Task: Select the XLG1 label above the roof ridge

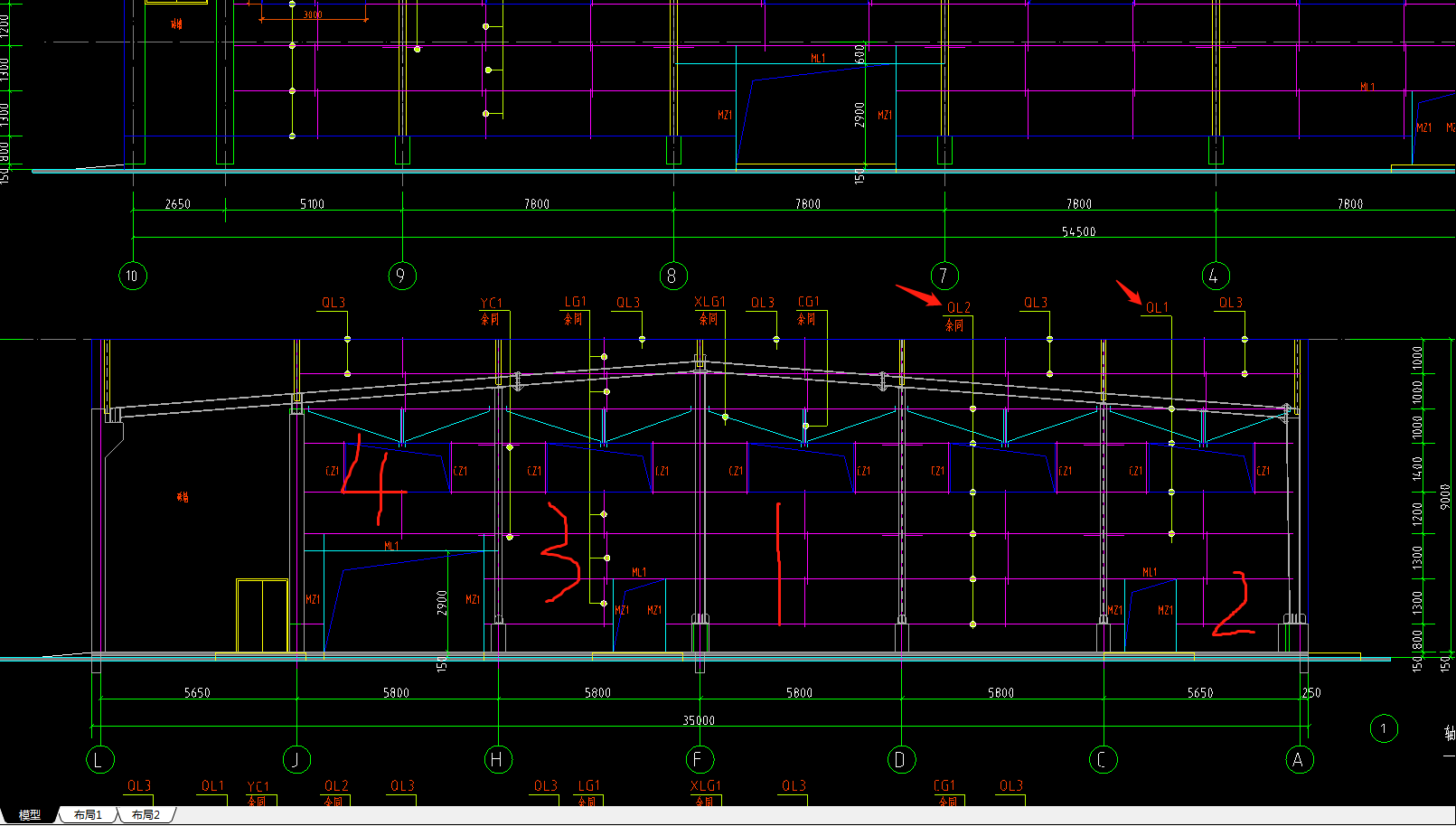Action: coord(709,302)
